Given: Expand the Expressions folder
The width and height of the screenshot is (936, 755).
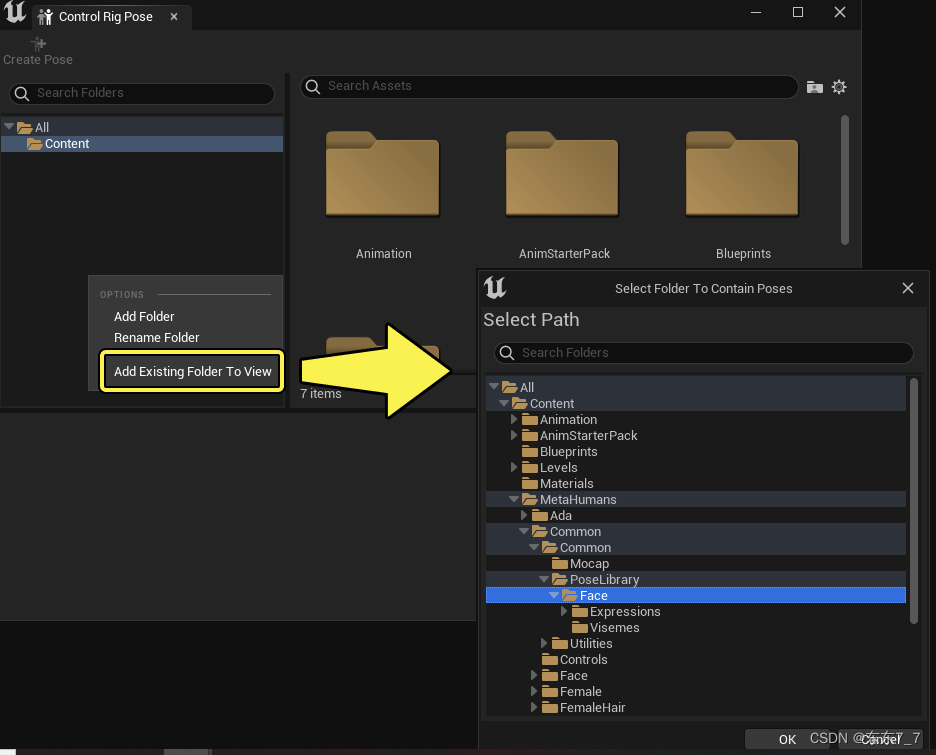Looking at the screenshot, I should [564, 611].
